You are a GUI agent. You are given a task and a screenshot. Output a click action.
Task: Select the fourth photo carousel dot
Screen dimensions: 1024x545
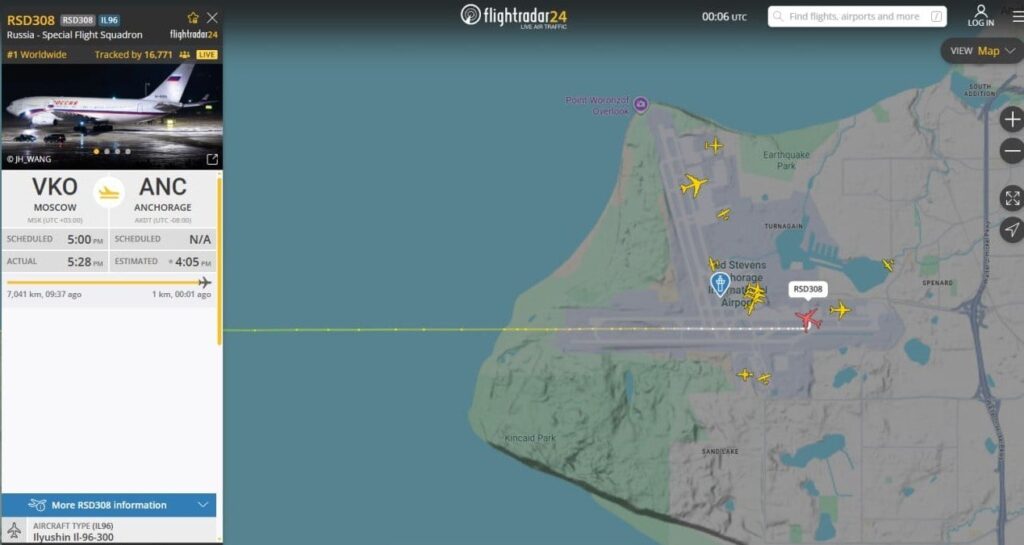pyautogui.click(x=128, y=151)
